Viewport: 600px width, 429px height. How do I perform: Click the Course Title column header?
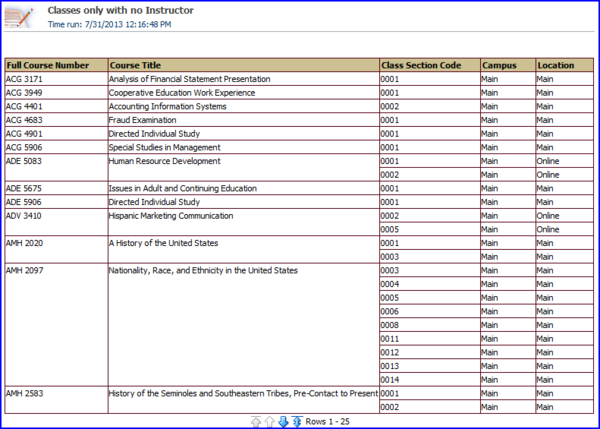243,65
